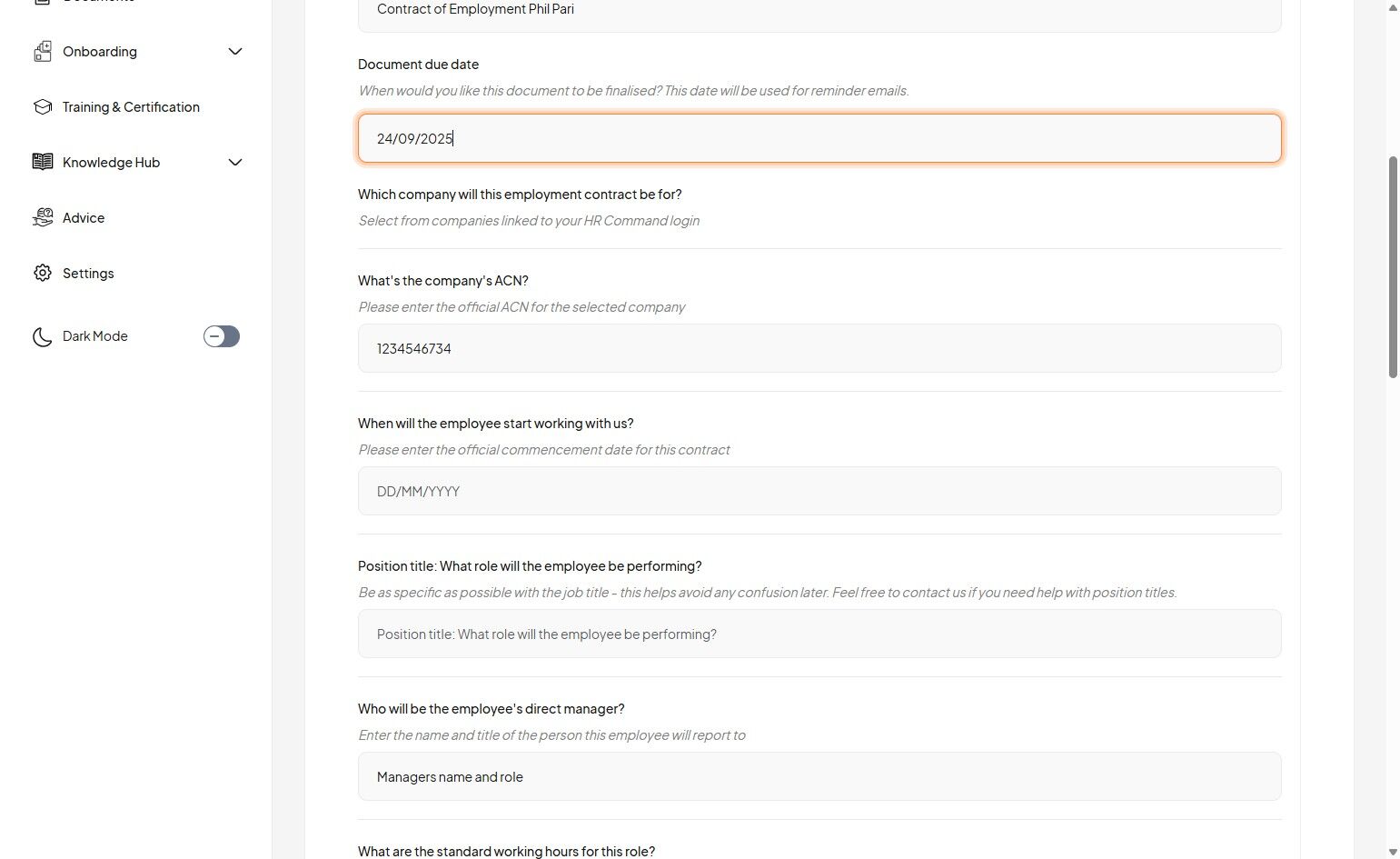Click the Contract of Employment name field

coord(819,13)
